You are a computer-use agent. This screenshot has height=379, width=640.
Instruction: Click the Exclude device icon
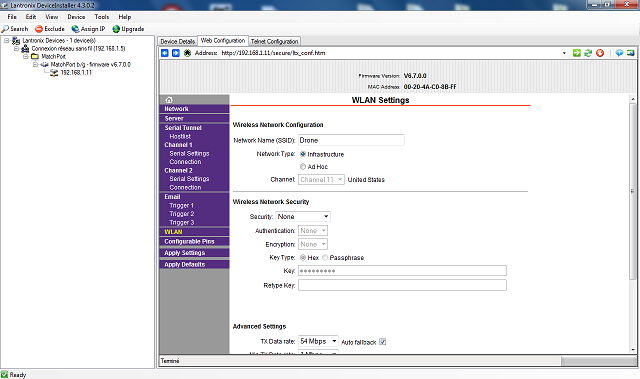click(39, 29)
